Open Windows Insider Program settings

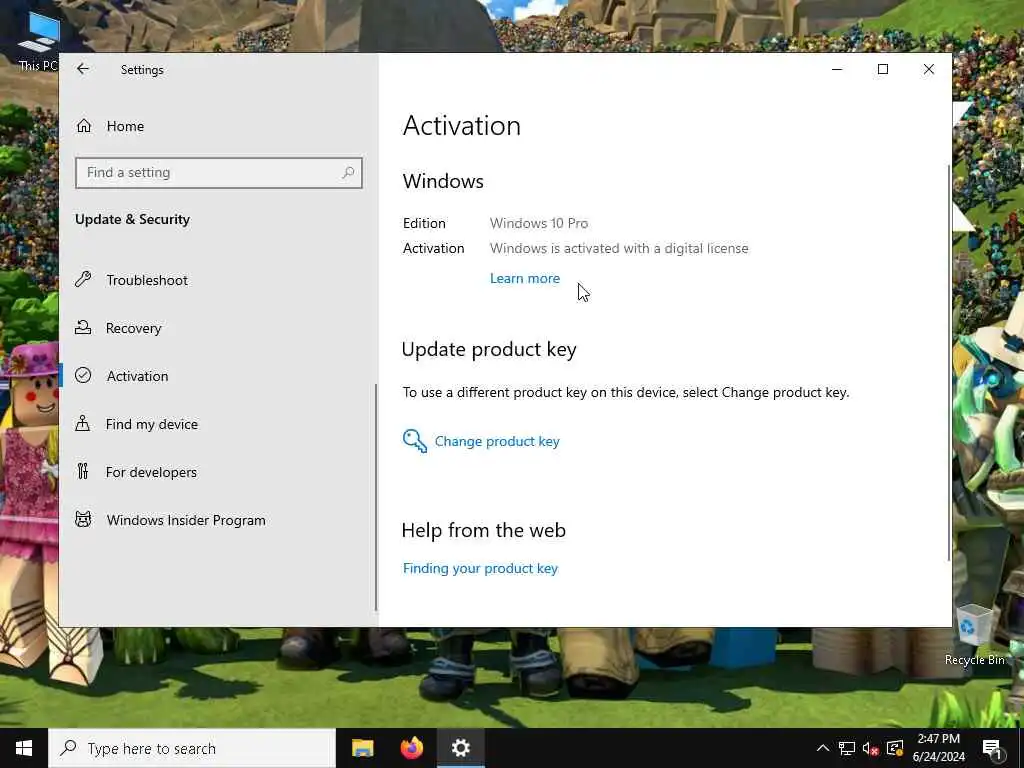point(185,520)
